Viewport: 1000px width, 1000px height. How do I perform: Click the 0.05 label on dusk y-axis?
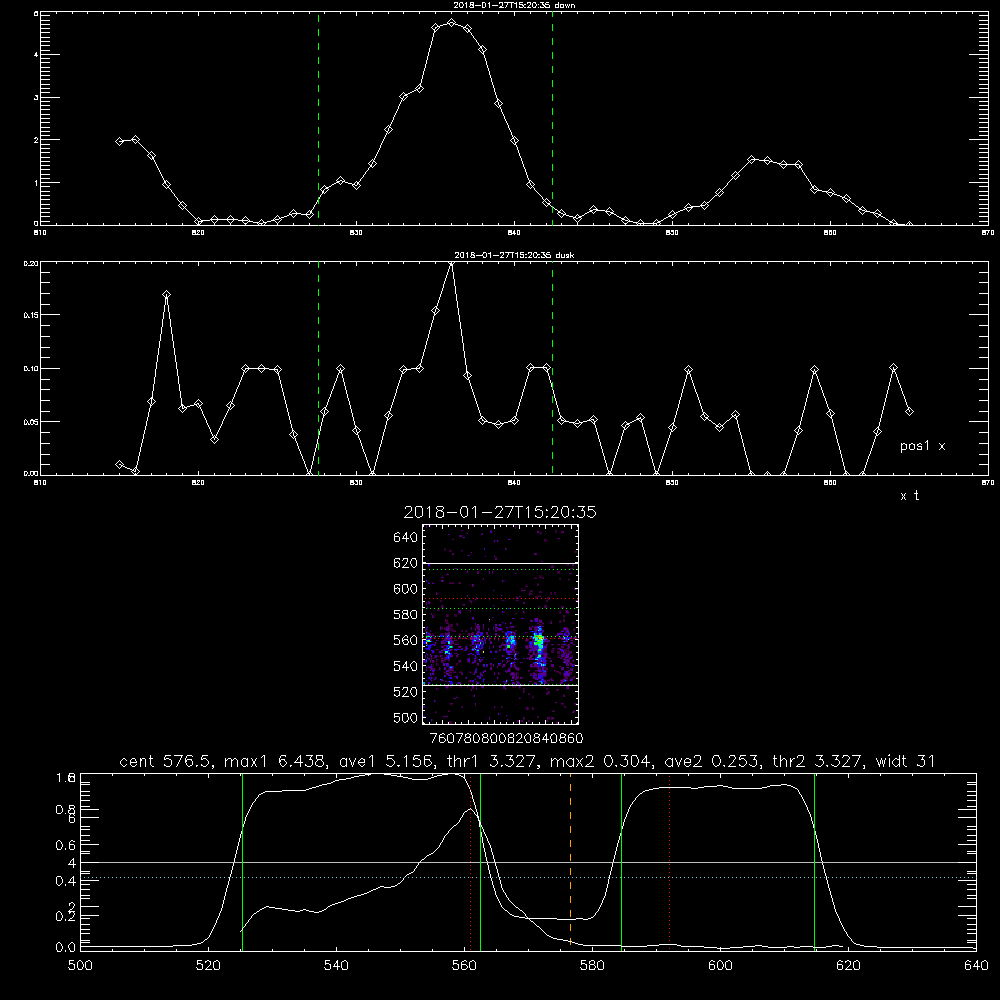click(x=30, y=422)
